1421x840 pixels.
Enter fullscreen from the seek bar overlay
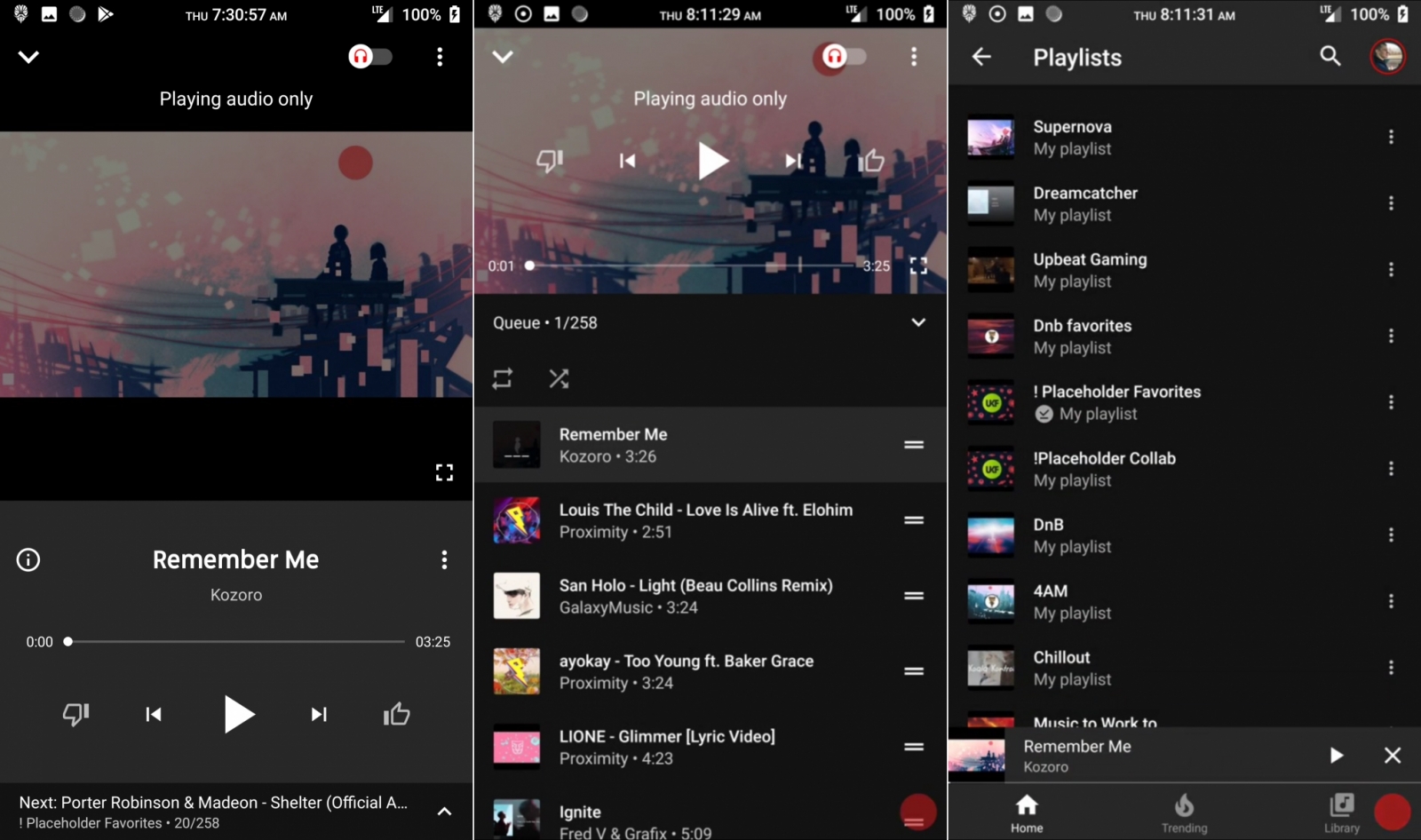pyautogui.click(x=918, y=265)
